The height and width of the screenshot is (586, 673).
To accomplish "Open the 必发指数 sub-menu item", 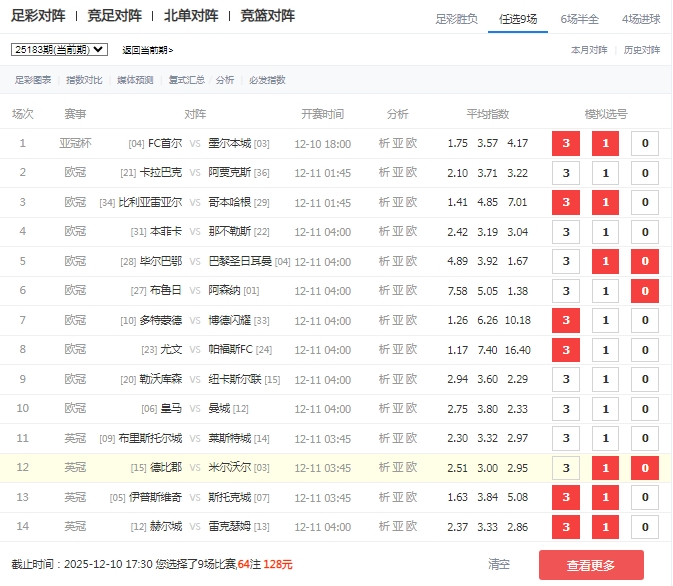I will click(267, 80).
